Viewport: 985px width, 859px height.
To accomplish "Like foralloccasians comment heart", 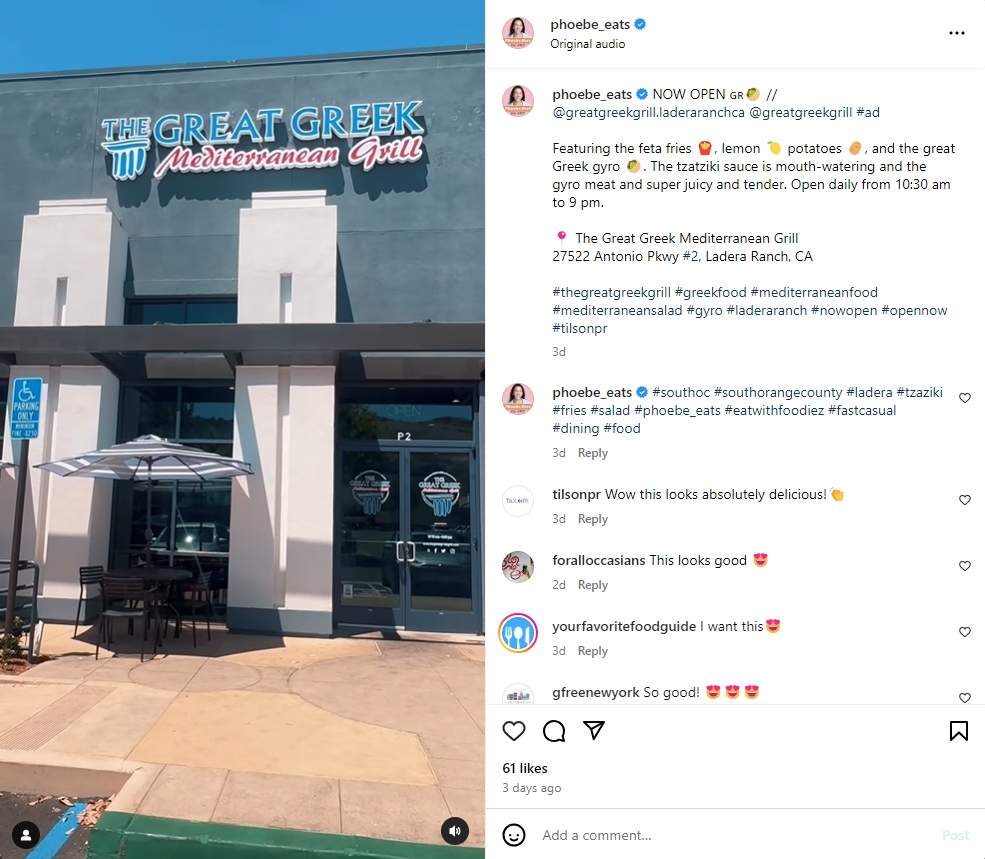I will 965,566.
